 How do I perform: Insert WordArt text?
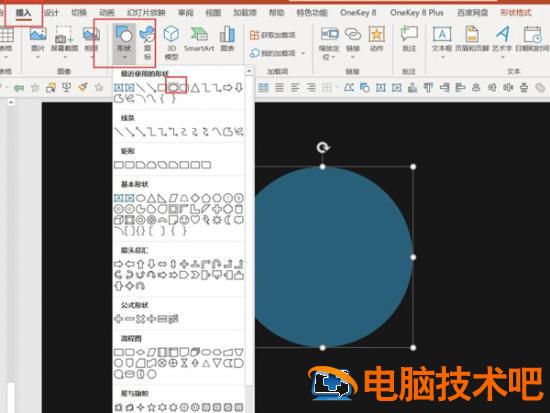tap(502, 39)
